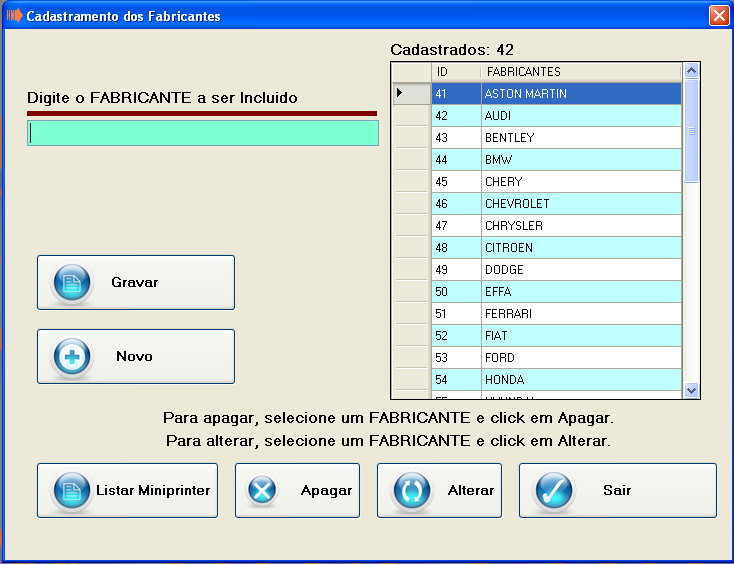Click ID cell 54
The image size is (734, 564).
[x=456, y=380]
